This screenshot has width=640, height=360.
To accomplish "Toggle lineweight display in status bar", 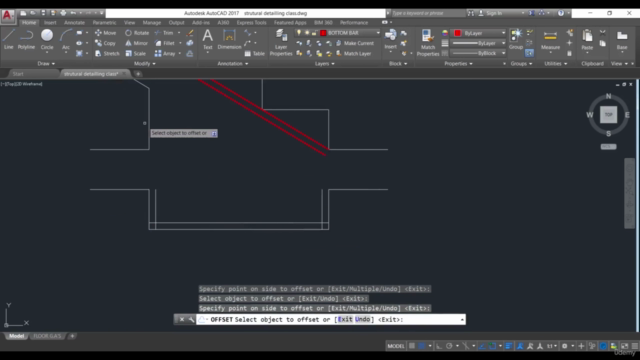I will point(509,346).
